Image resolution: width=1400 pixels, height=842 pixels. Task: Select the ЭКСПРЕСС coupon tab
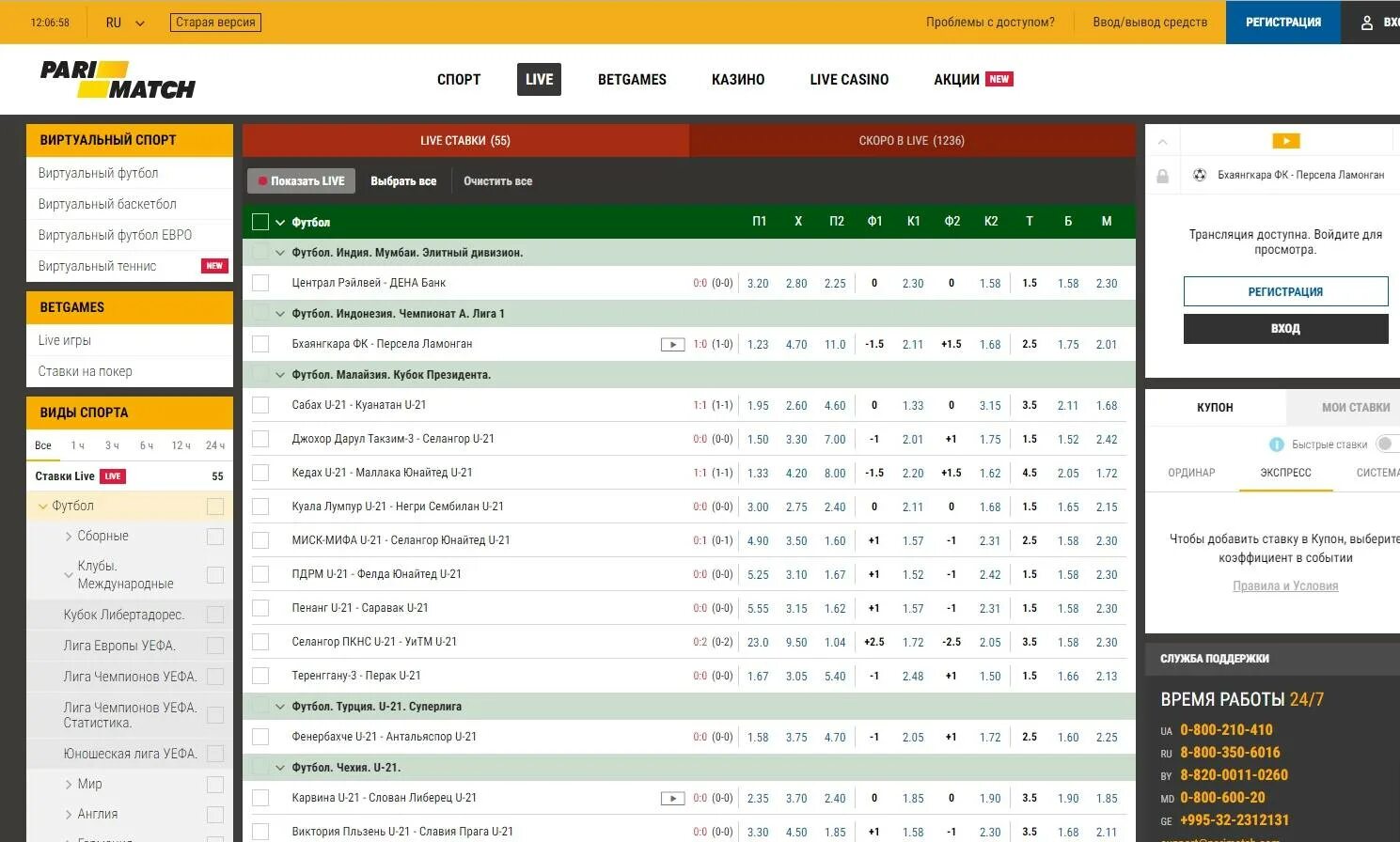click(1285, 473)
